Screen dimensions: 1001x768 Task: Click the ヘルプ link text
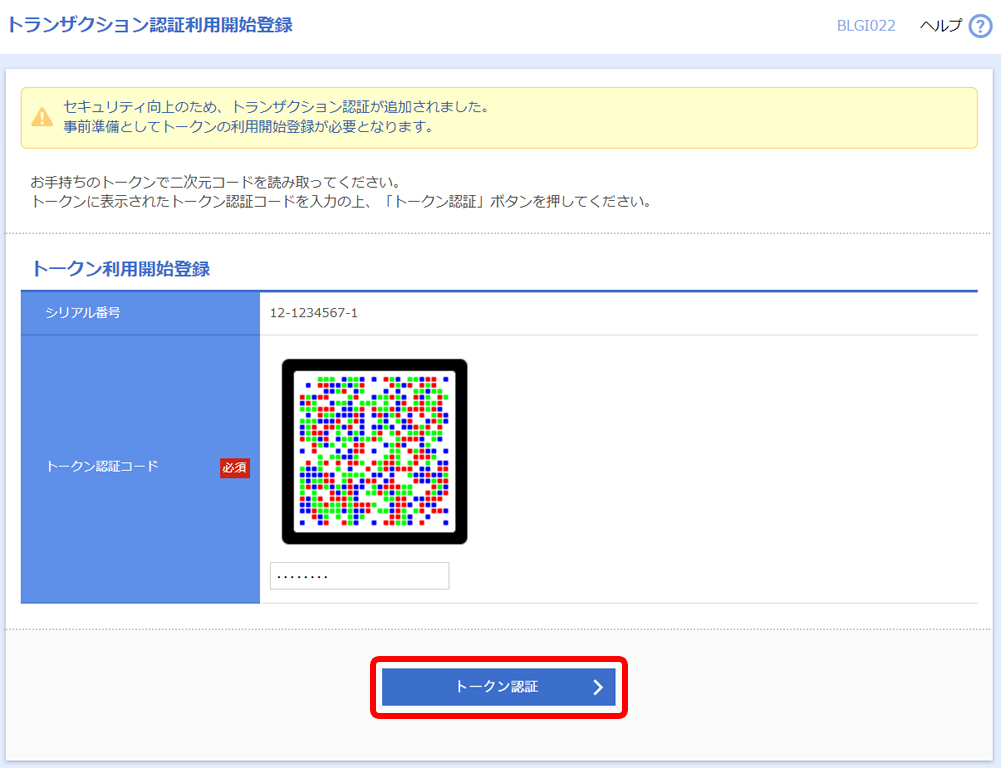click(x=940, y=26)
